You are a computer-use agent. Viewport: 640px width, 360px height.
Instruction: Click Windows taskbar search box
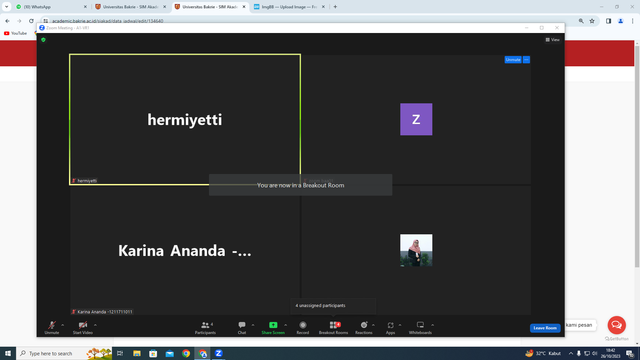(x=64, y=353)
